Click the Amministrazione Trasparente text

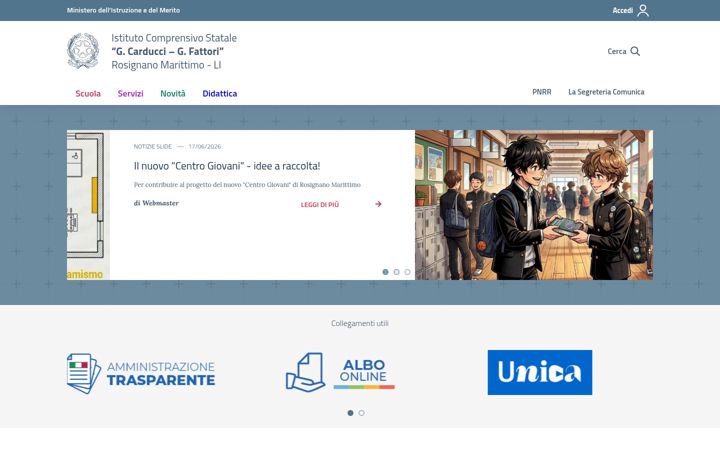click(161, 374)
